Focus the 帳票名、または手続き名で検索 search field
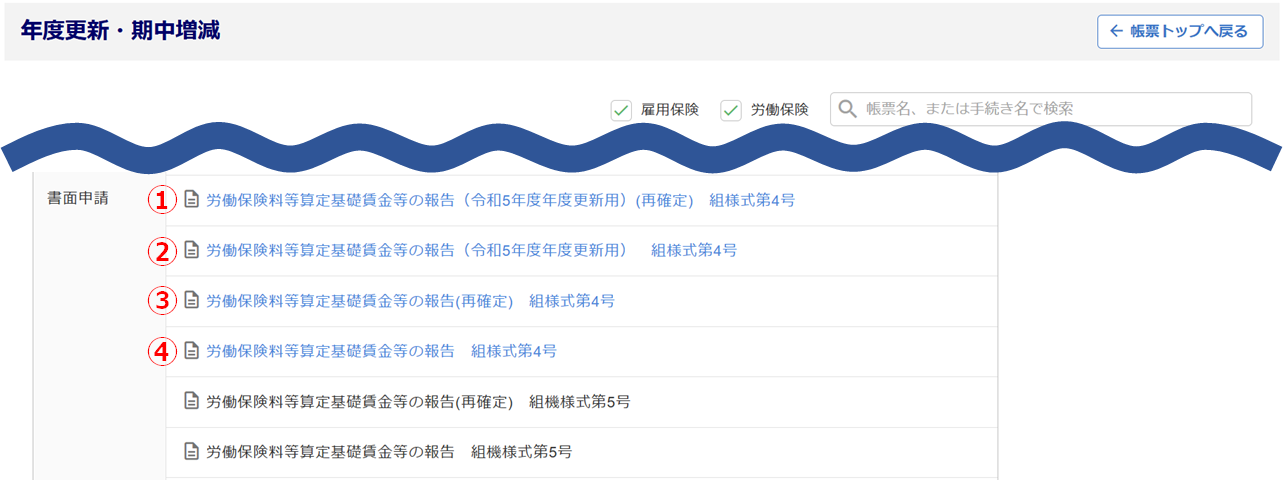 point(1050,109)
